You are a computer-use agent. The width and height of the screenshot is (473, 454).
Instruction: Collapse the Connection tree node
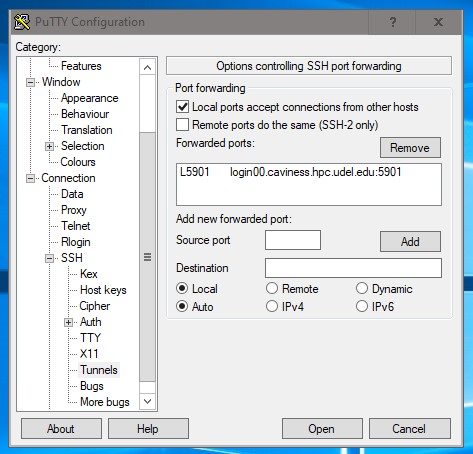[30, 178]
